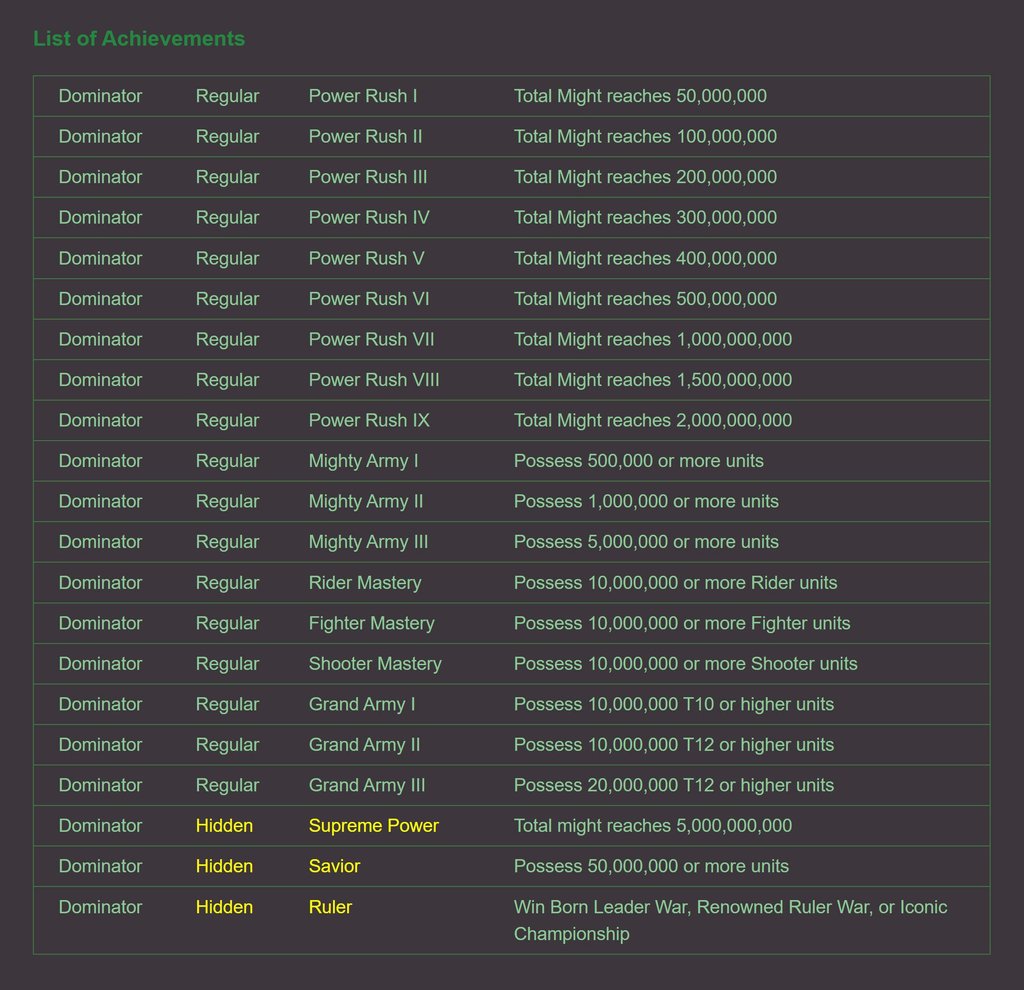Click Dominator in the Ruler row
Screen dimensions: 1024x990
pos(101,908)
